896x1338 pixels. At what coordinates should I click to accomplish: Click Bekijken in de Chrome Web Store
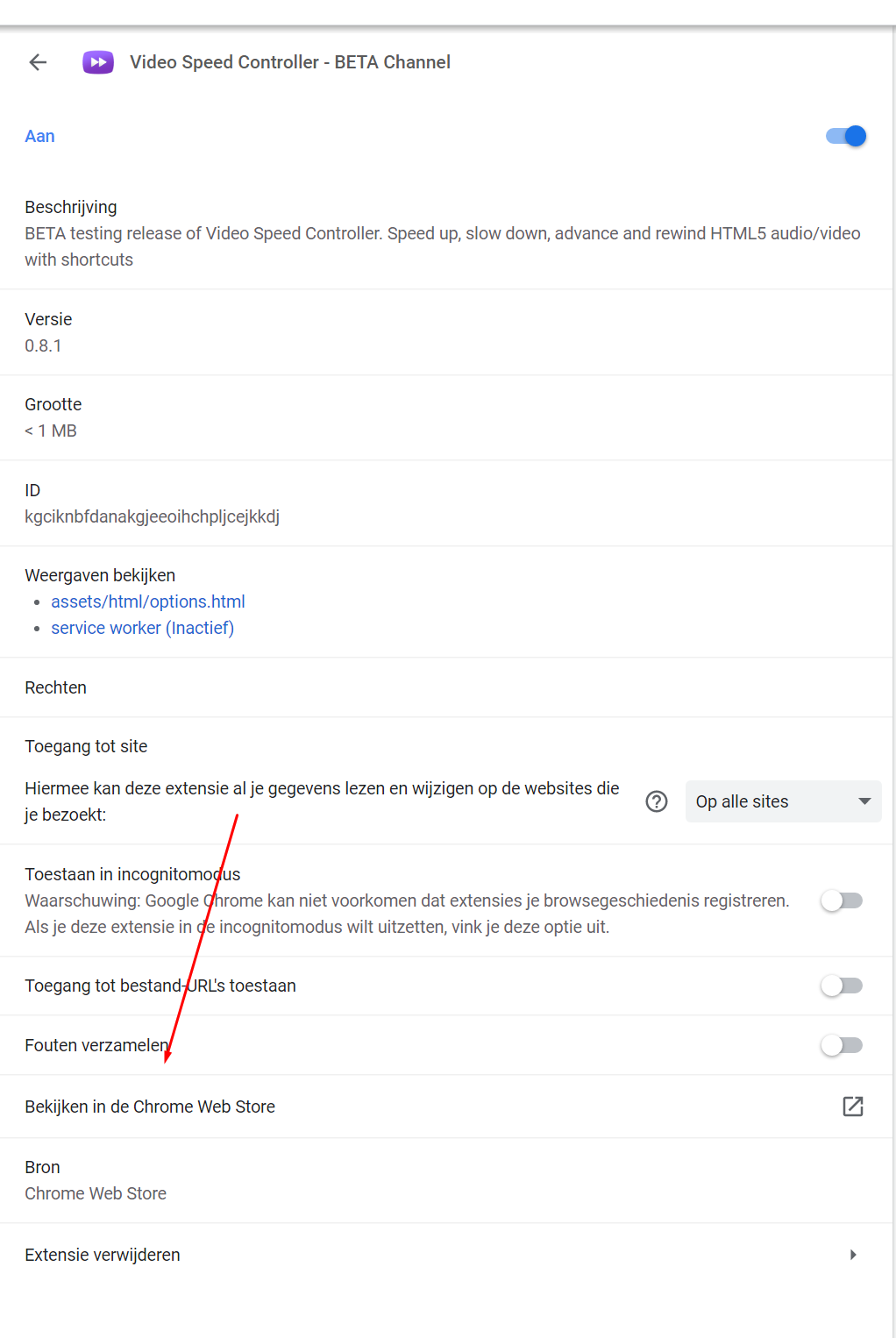point(149,1107)
